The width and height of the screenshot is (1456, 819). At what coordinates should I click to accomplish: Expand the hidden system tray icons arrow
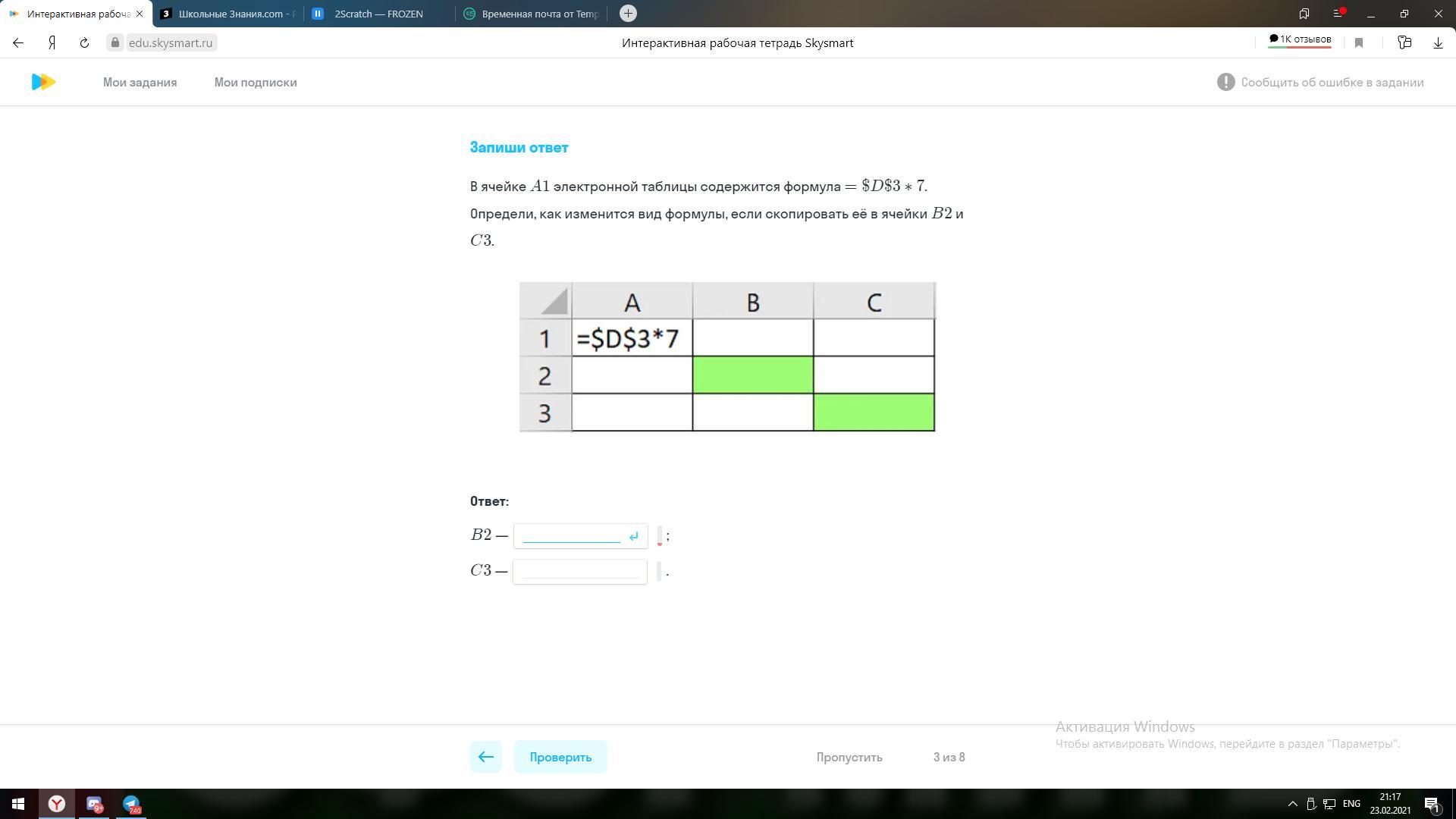[1293, 804]
